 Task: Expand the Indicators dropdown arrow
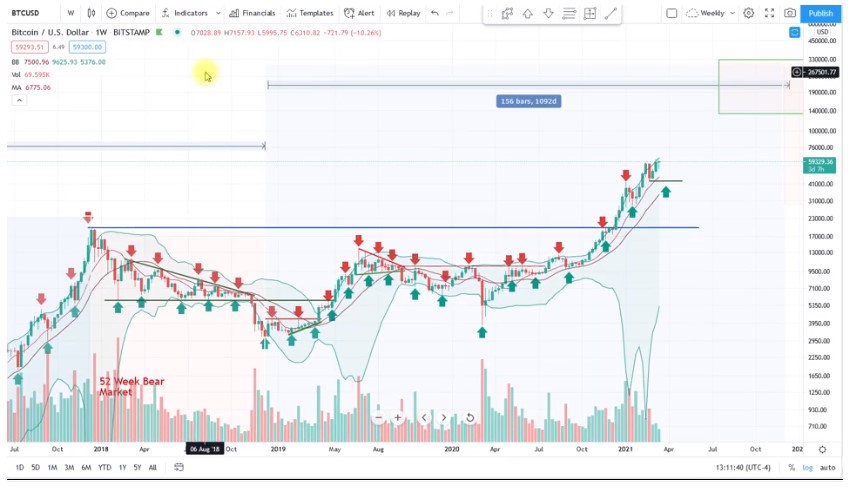click(216, 13)
